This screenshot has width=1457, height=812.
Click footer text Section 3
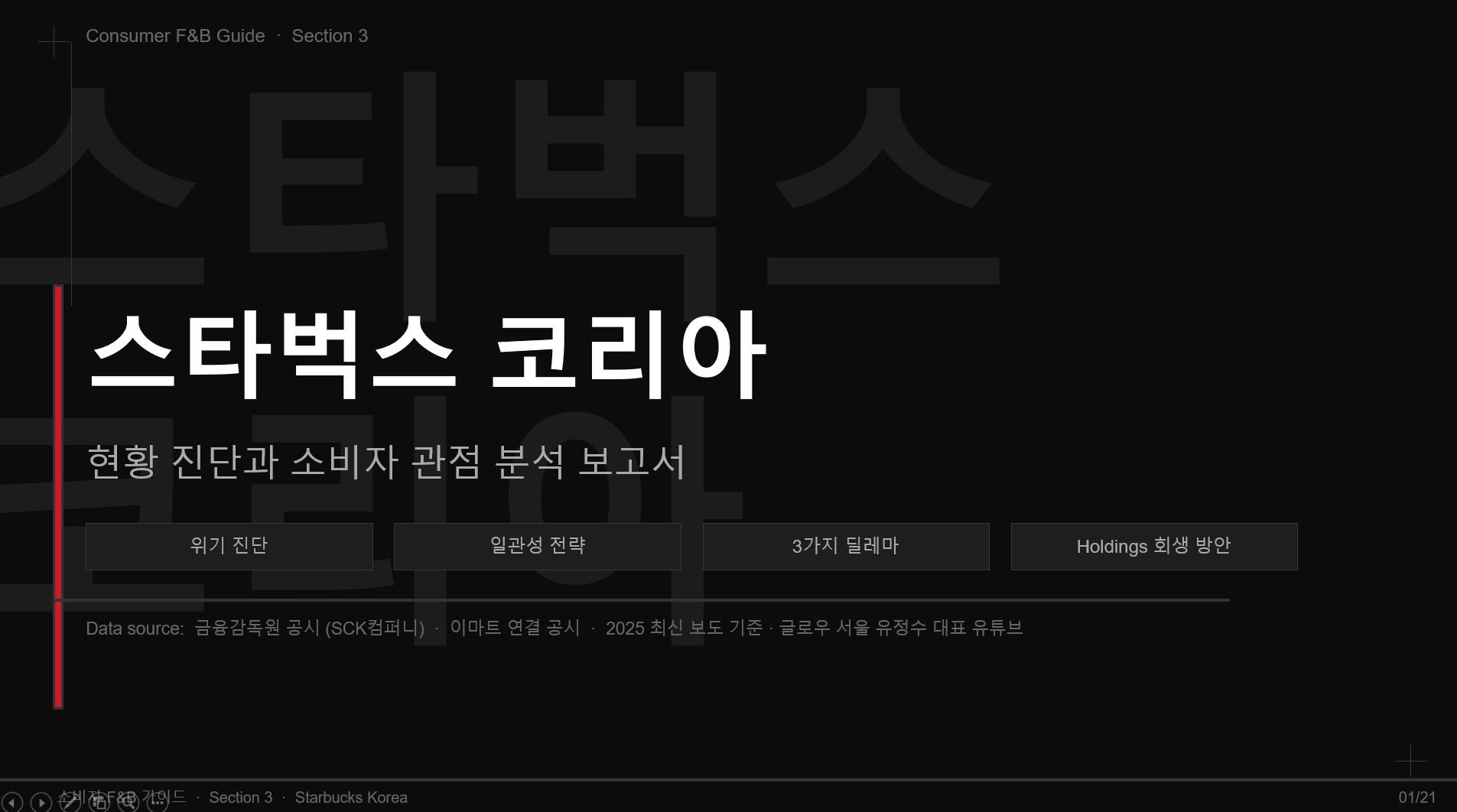(241, 797)
